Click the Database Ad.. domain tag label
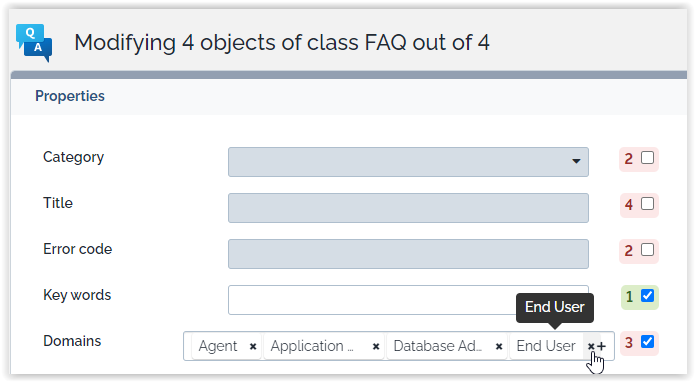This screenshot has height=382, width=695. pos(437,346)
